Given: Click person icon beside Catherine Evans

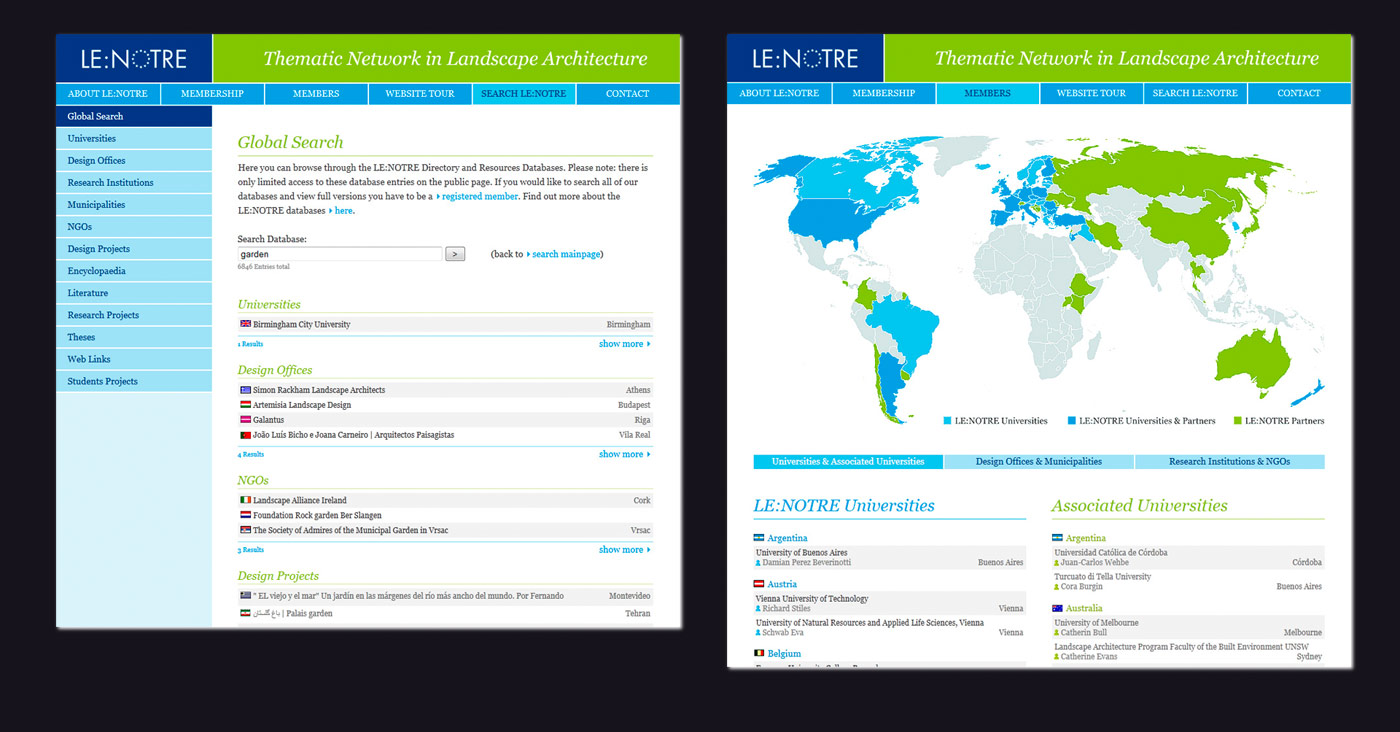Looking at the screenshot, I should coord(1056,657).
